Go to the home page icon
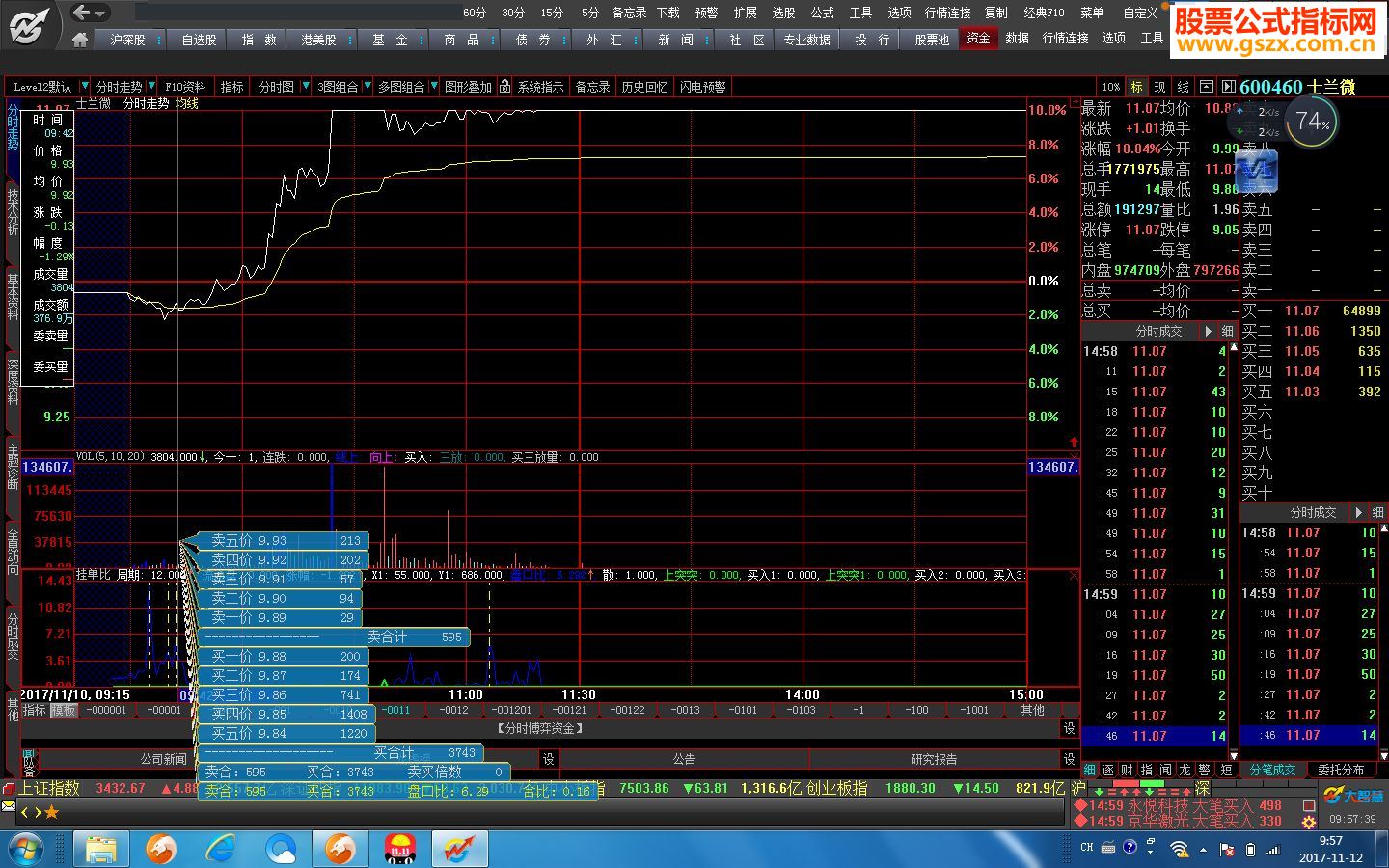Screen dimensions: 1389x868 point(80,40)
